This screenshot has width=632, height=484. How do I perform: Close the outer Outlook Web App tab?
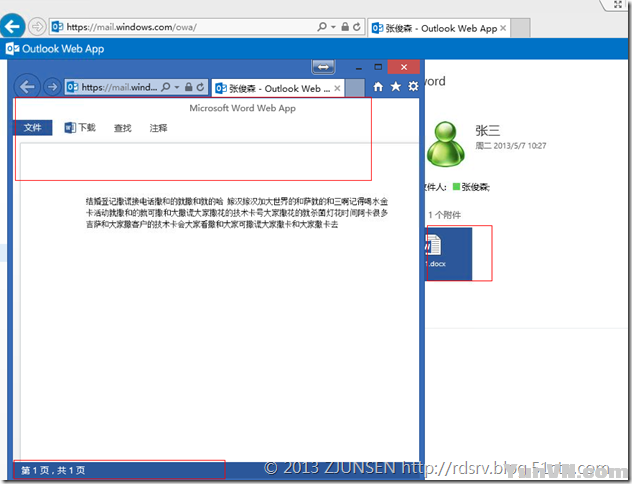(x=503, y=28)
